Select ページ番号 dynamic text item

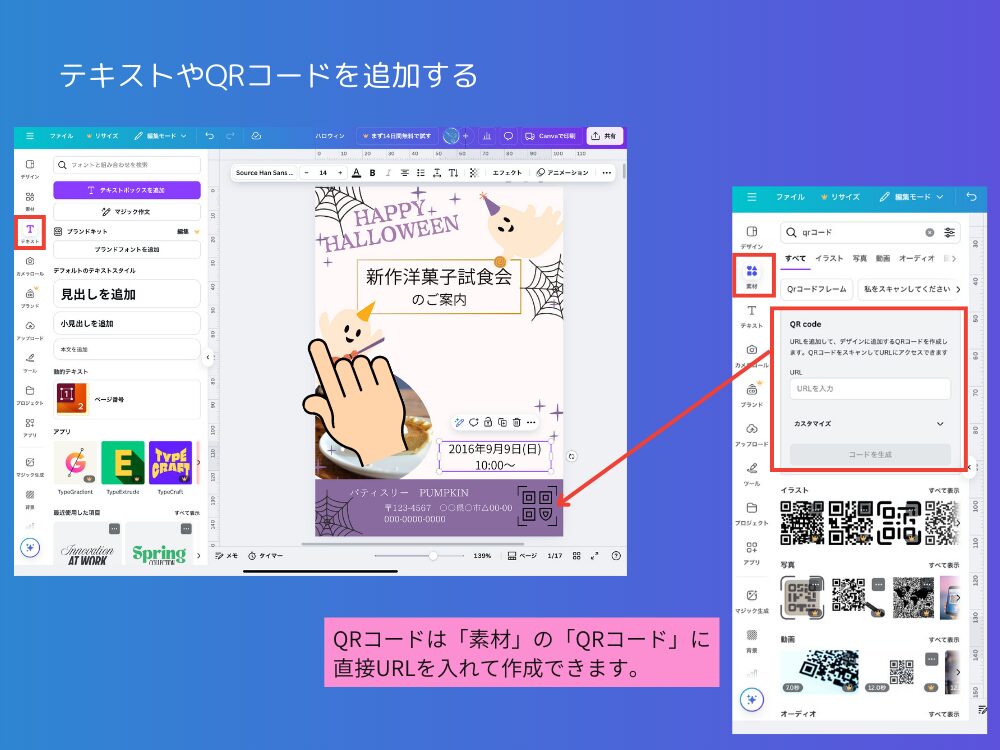tap(127, 399)
